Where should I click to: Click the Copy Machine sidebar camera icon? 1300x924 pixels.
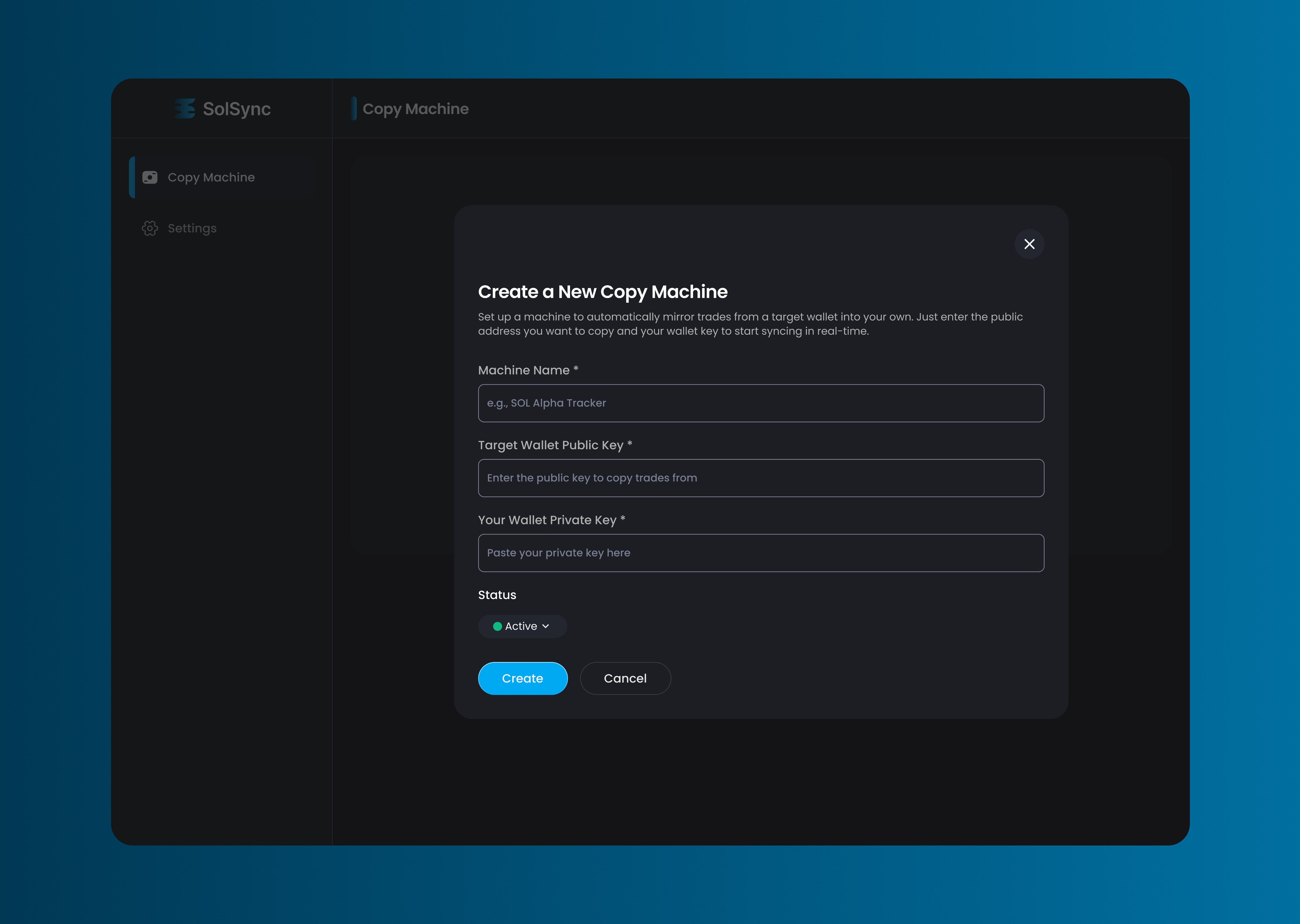point(150,178)
